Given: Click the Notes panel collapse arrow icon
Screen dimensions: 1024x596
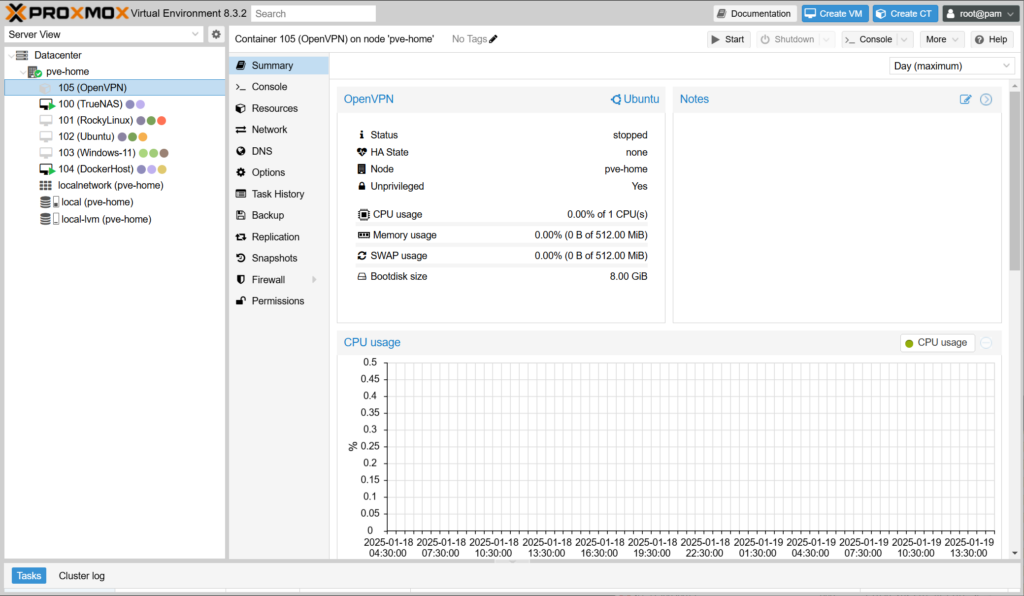Looking at the screenshot, I should click(x=986, y=99).
